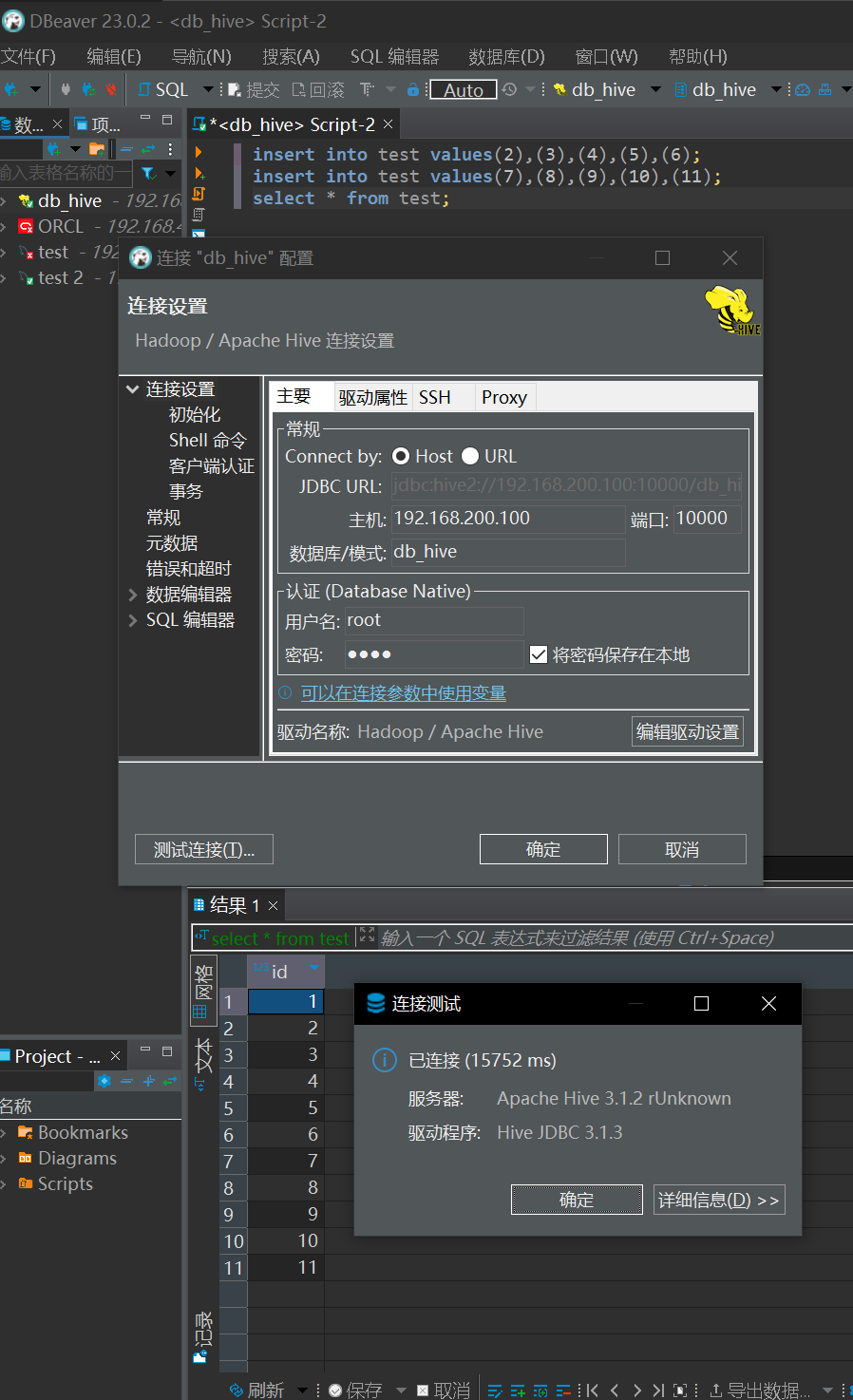The width and height of the screenshot is (853, 1400).
Task: Click the collapse-all icon in database navigator
Action: point(126,149)
